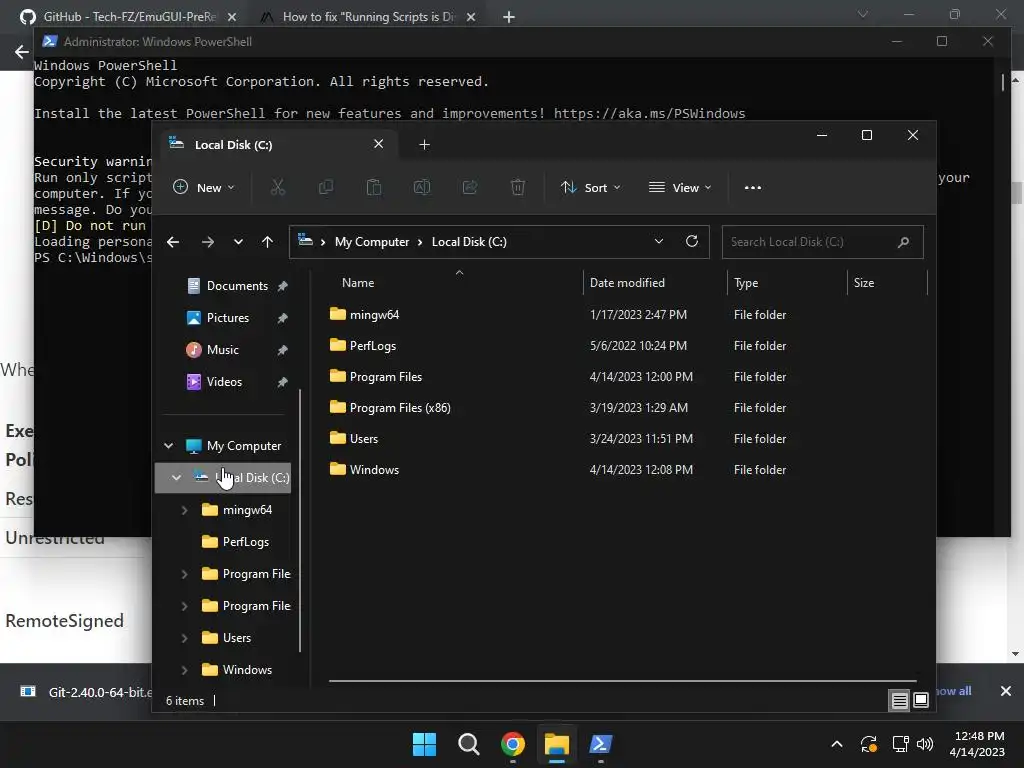Close the Local Disk (C:) Explorer tab
This screenshot has width=1024, height=768.
[x=378, y=144]
